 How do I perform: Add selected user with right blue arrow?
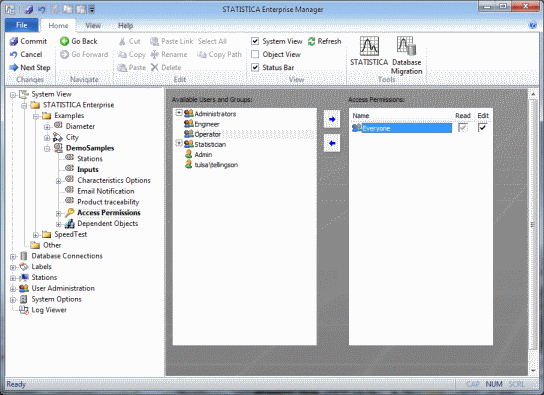point(332,119)
